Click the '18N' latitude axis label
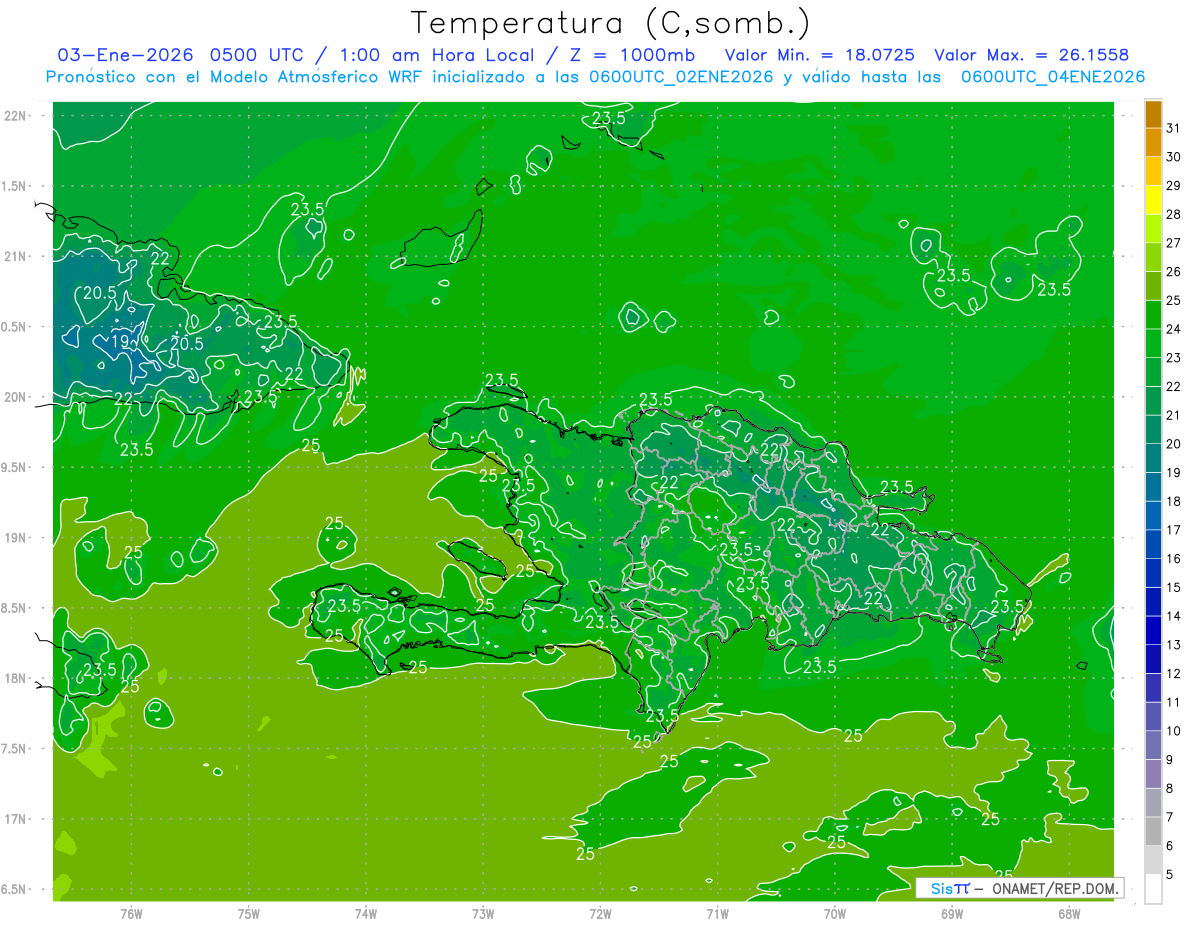The image size is (1200, 927). [16, 678]
